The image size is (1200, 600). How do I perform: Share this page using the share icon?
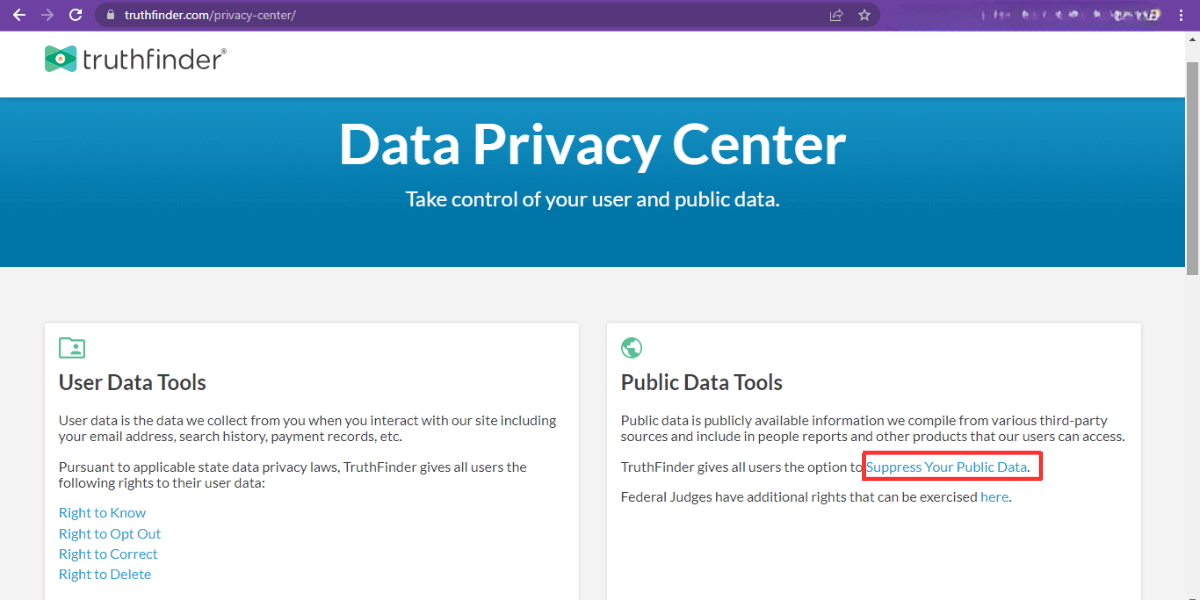point(836,15)
